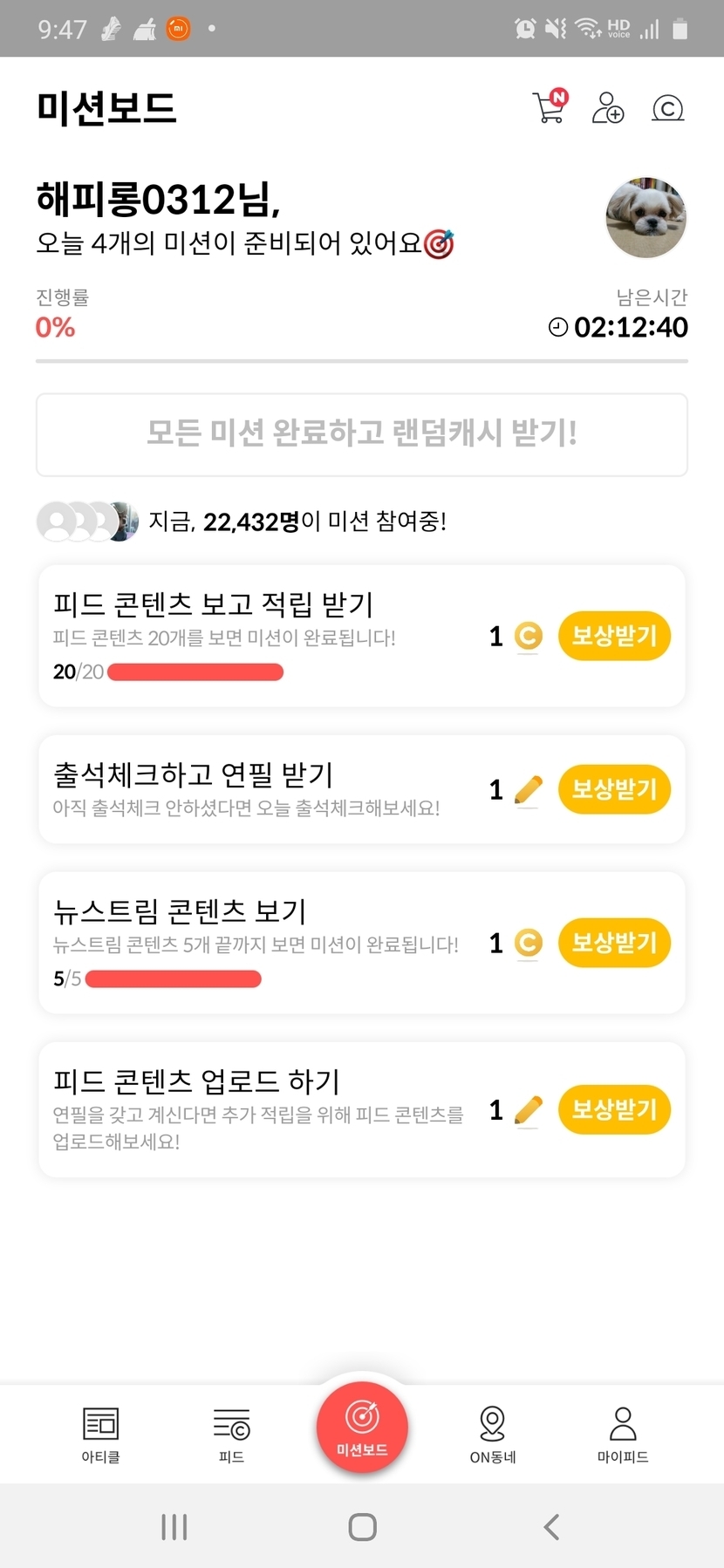Tap the 20/20 feed progress bar

click(195, 672)
